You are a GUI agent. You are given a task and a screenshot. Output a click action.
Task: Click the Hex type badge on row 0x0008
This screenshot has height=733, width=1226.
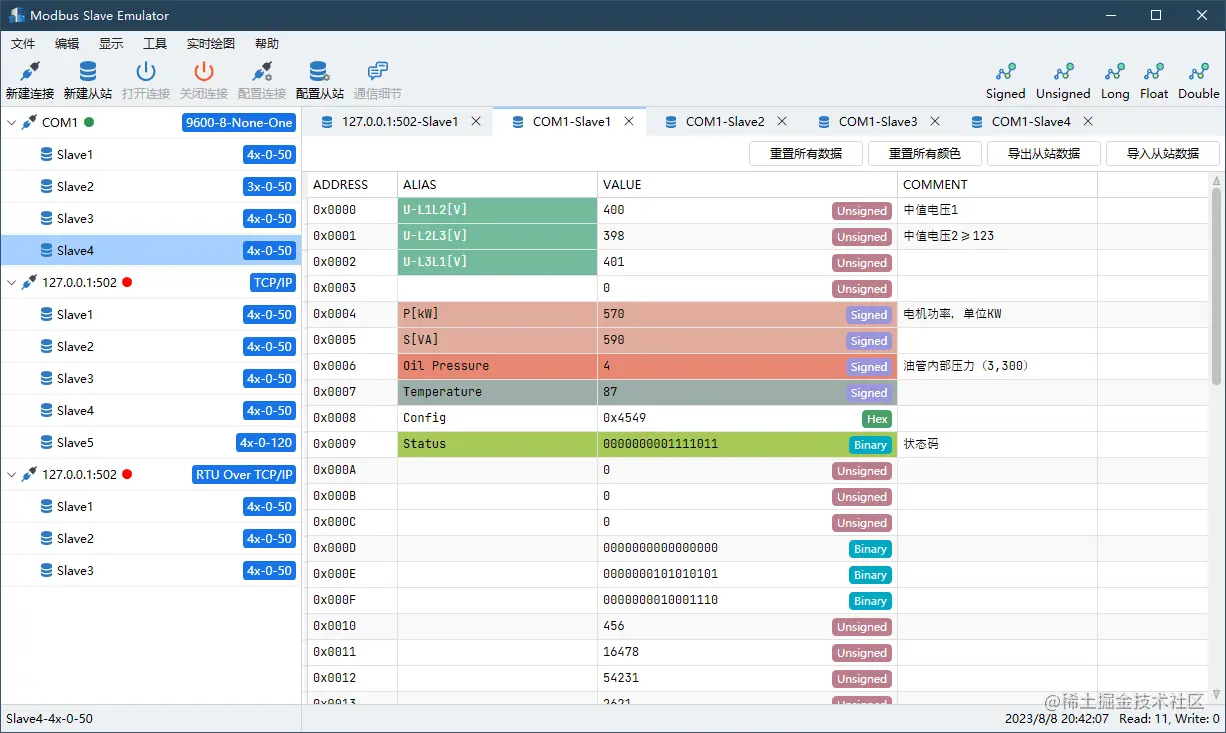[876, 419]
